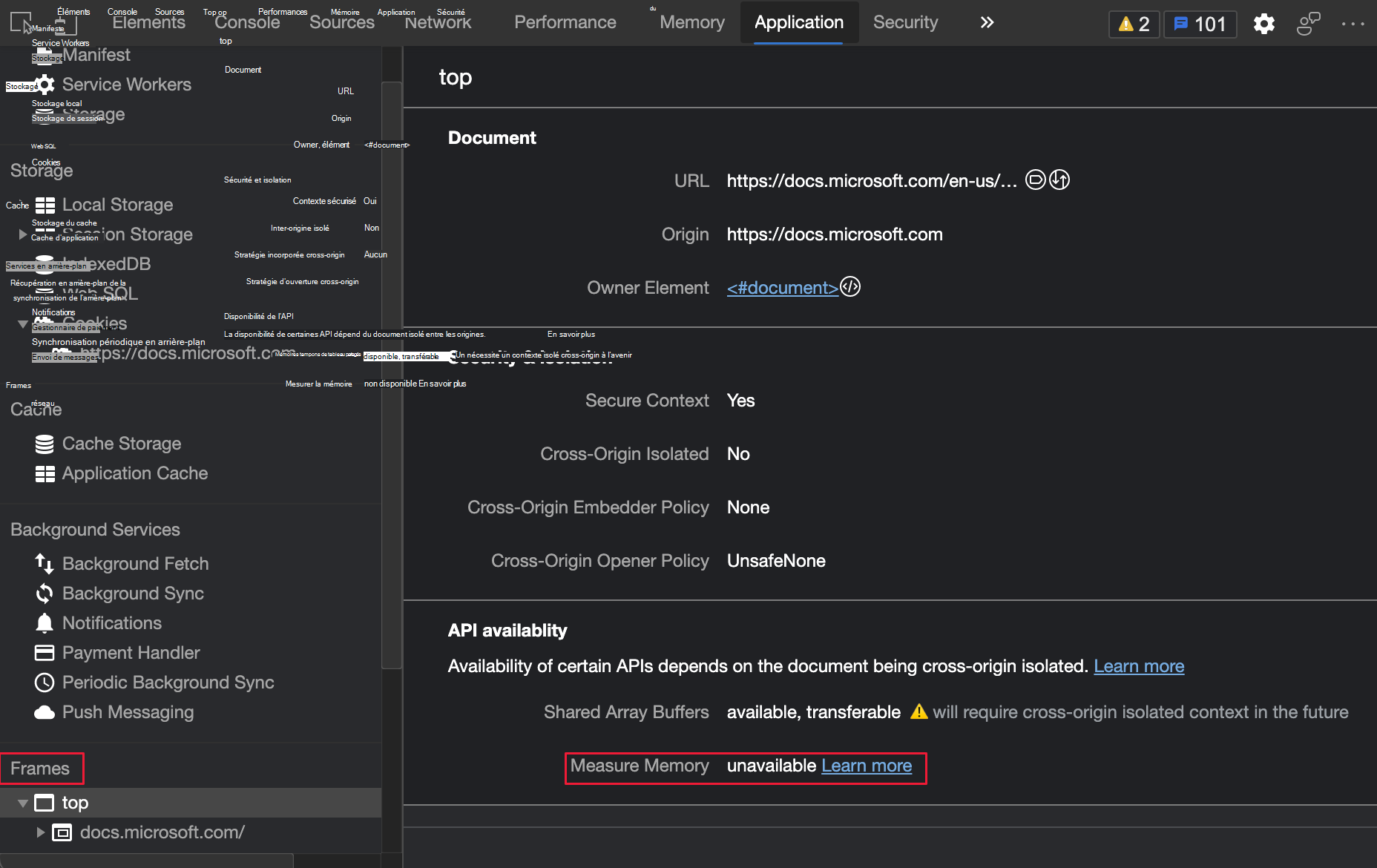Click the Measure Memory value unavailable
The height and width of the screenshot is (868, 1377).
772,766
